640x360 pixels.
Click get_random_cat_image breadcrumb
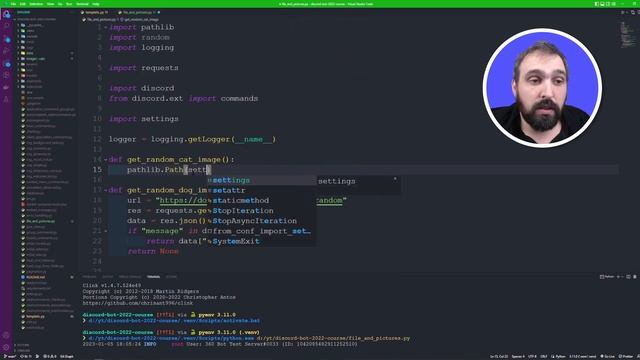click(x=140, y=19)
